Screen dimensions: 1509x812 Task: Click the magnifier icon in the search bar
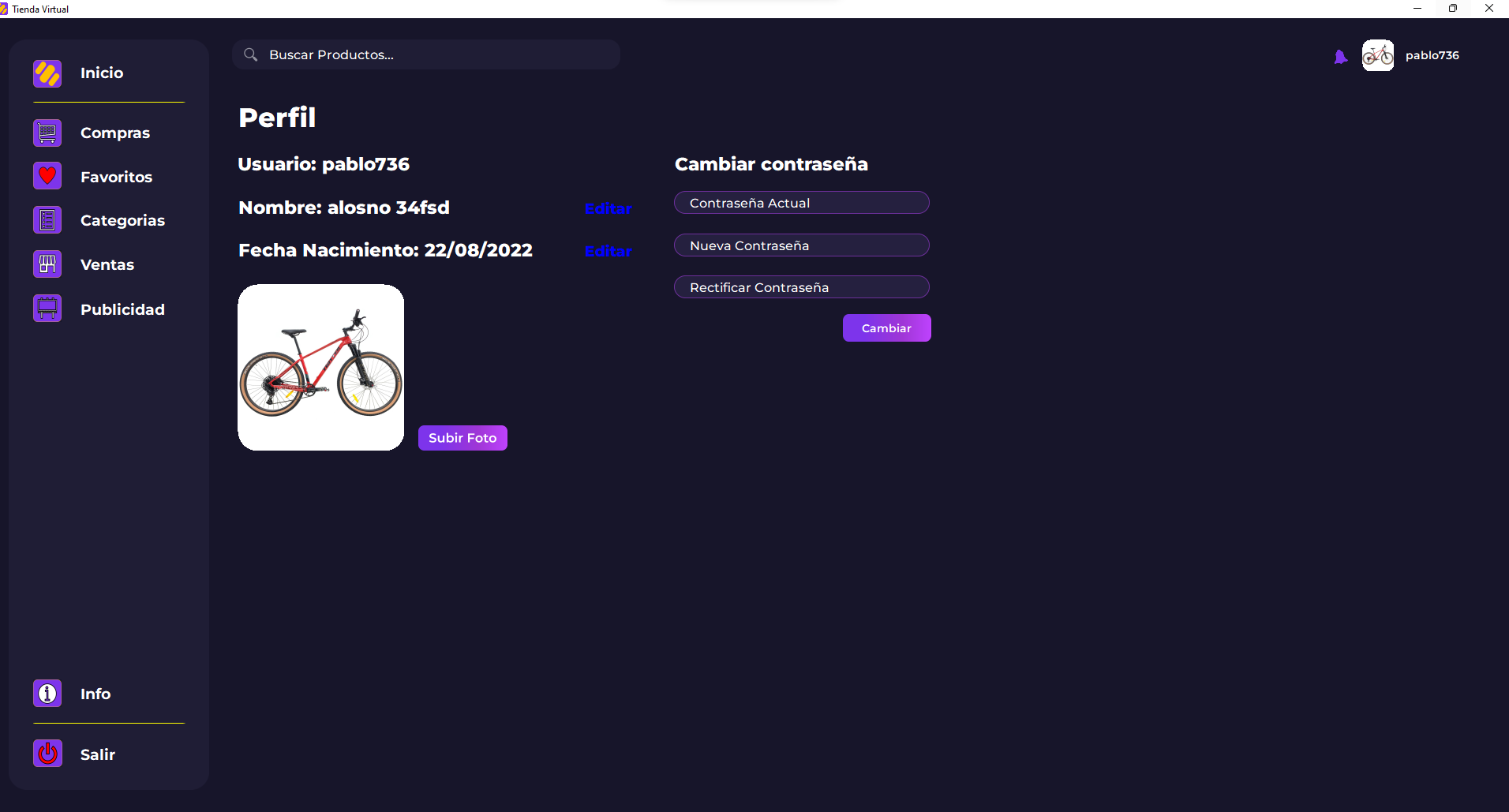tap(251, 54)
